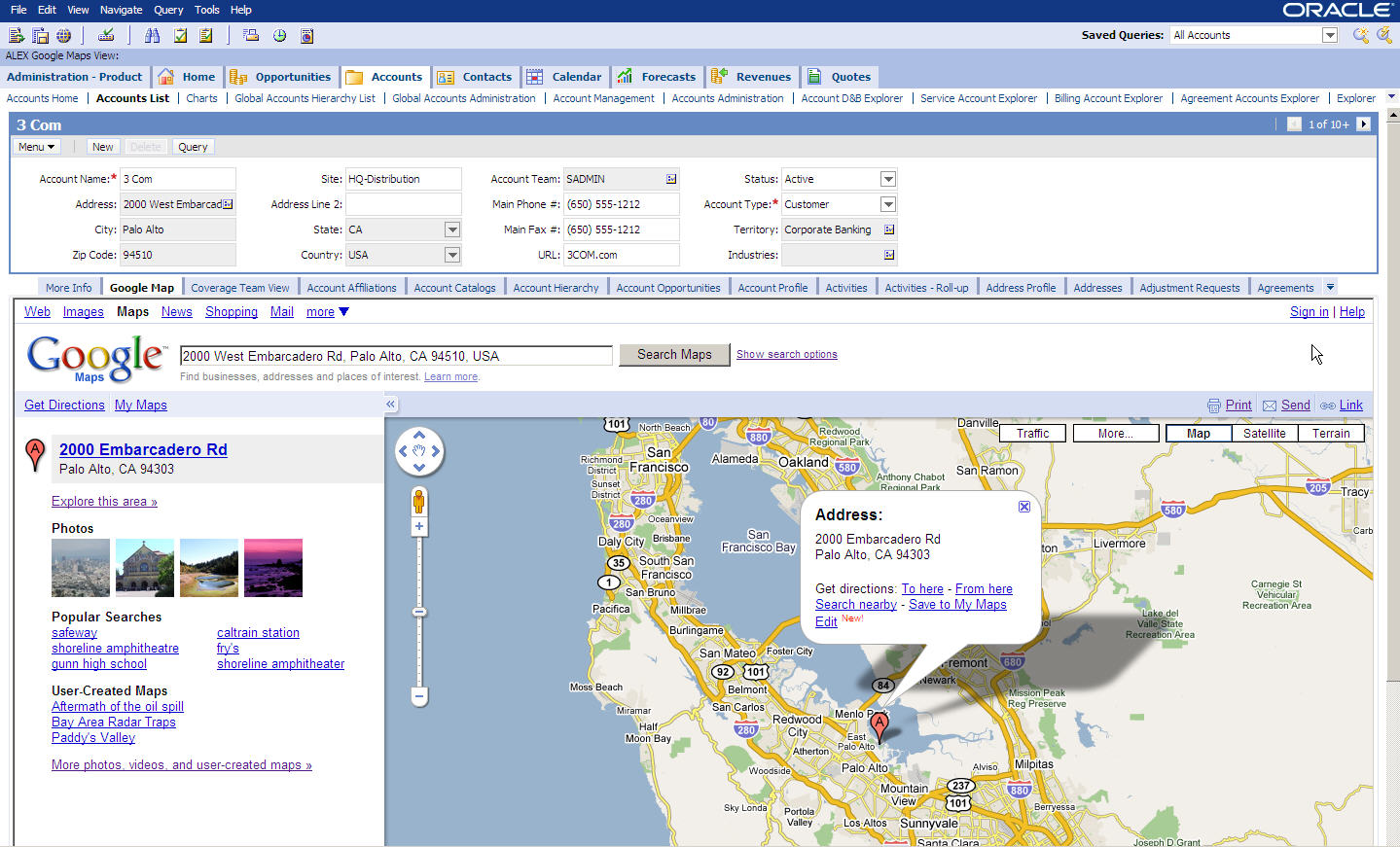Click the safeway popular search link
This screenshot has width=1400, height=847.
pos(74,633)
